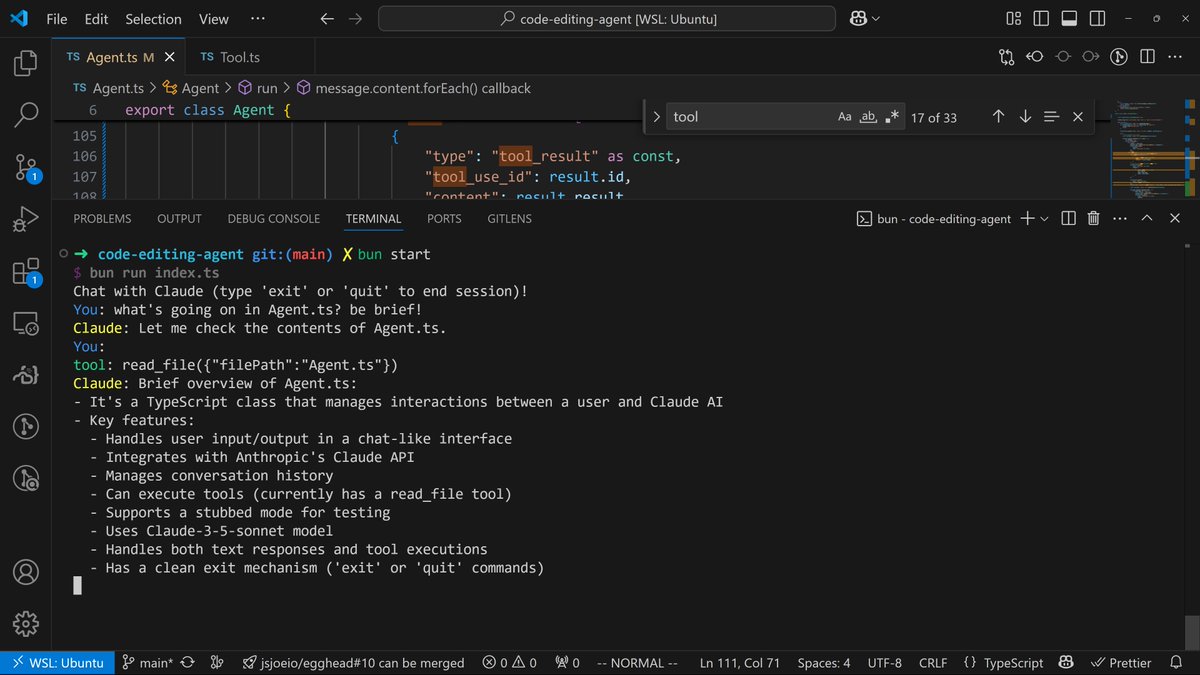Switch to the PROBLEMS panel tab

102,218
